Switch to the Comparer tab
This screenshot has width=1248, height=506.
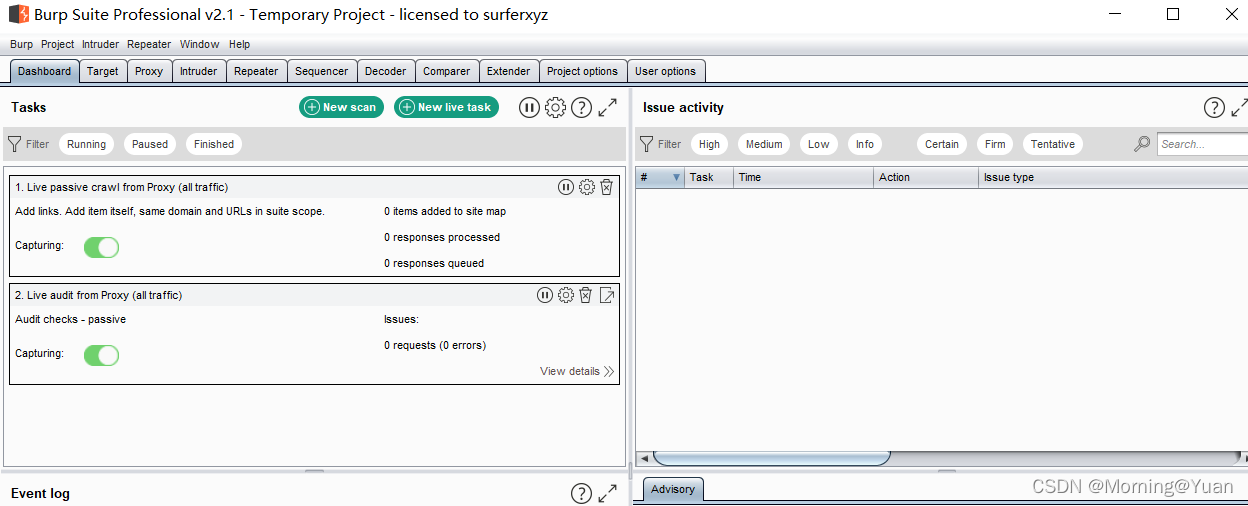click(447, 71)
